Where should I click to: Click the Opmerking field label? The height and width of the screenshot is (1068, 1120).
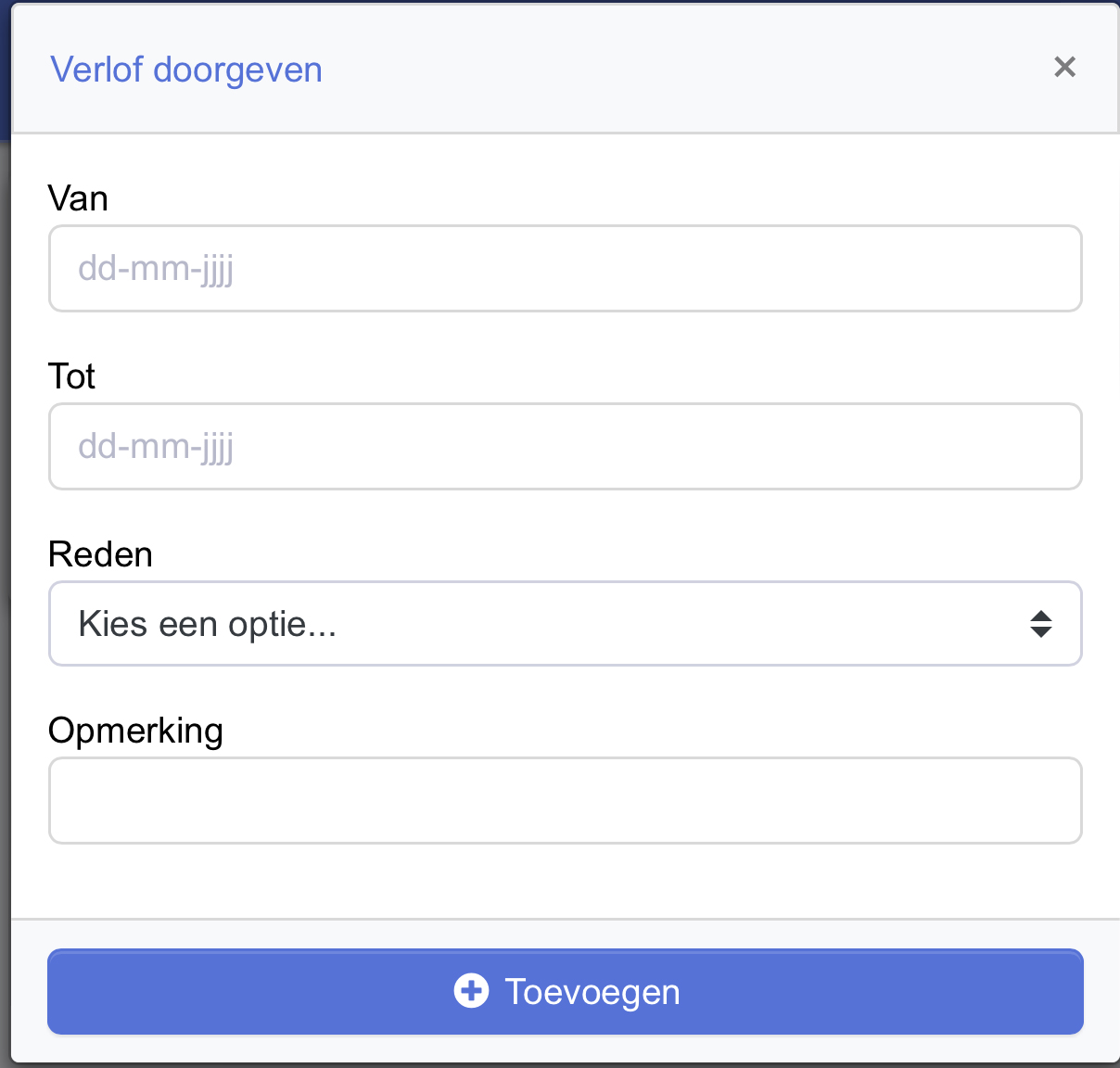(135, 731)
